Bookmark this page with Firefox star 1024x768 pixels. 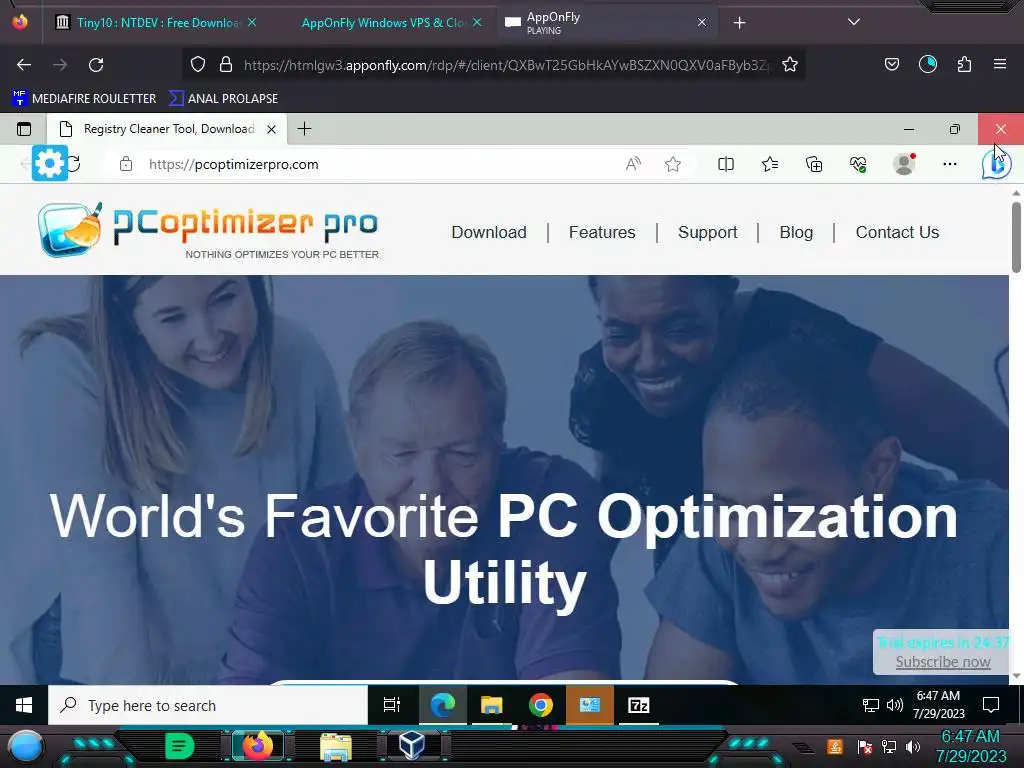tap(790, 64)
